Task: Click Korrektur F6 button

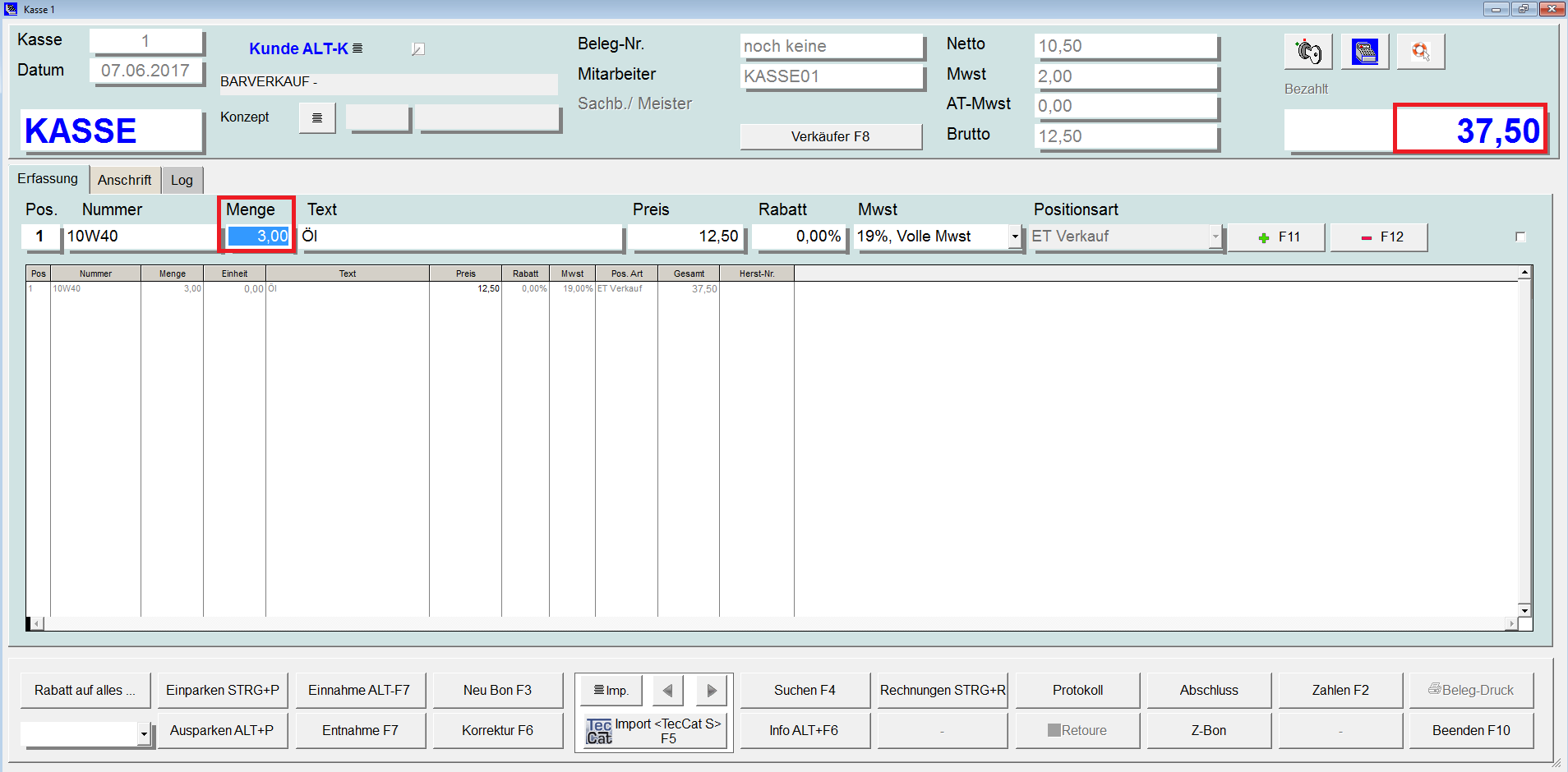Action: click(x=498, y=731)
